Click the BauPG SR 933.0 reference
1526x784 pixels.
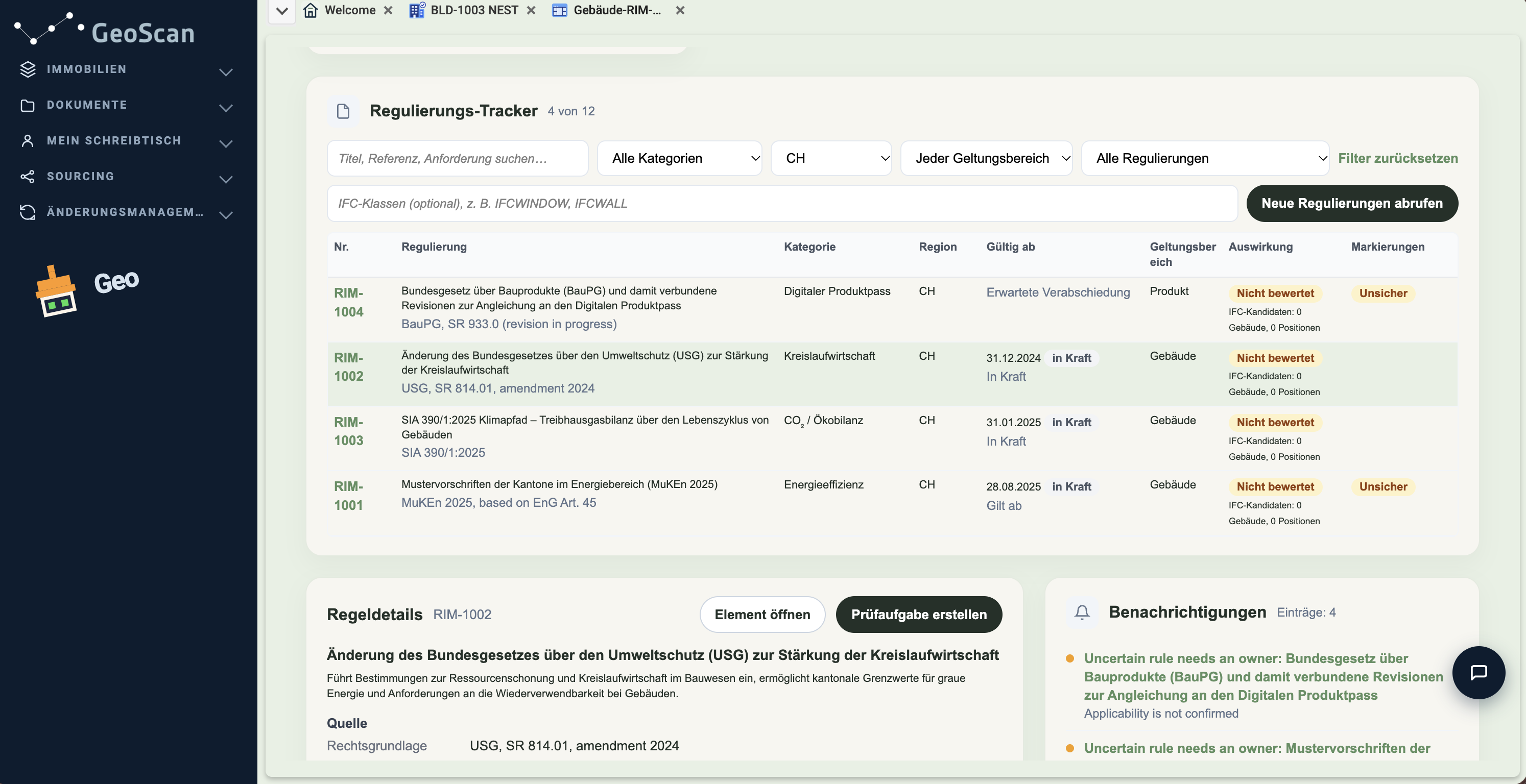click(x=509, y=324)
